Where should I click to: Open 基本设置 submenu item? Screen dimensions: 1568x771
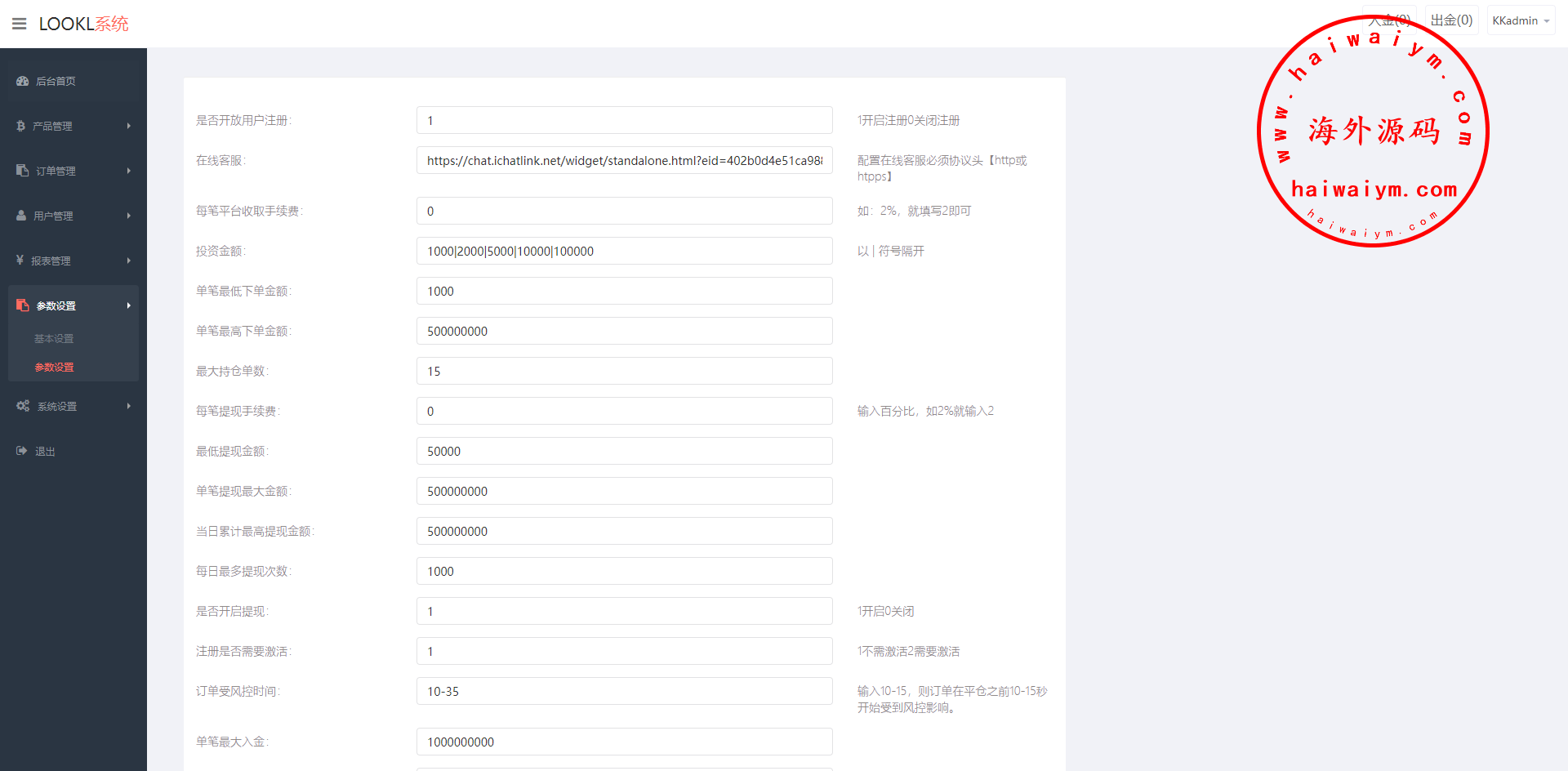pyautogui.click(x=54, y=339)
